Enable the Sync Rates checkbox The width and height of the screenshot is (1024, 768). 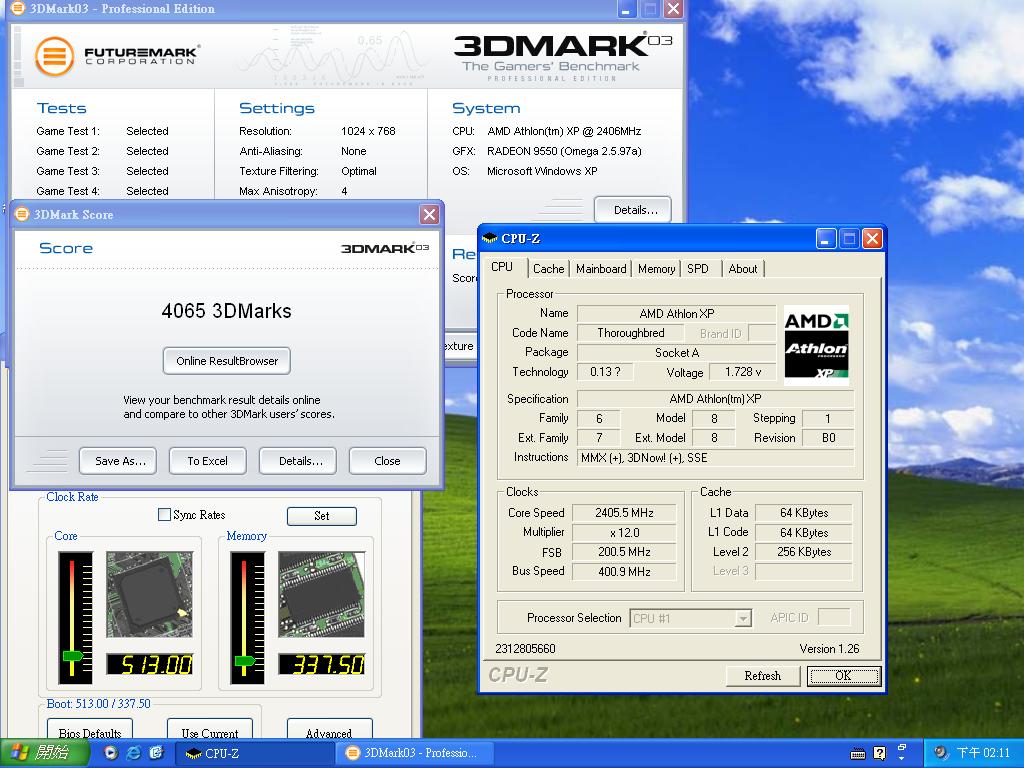(x=165, y=515)
